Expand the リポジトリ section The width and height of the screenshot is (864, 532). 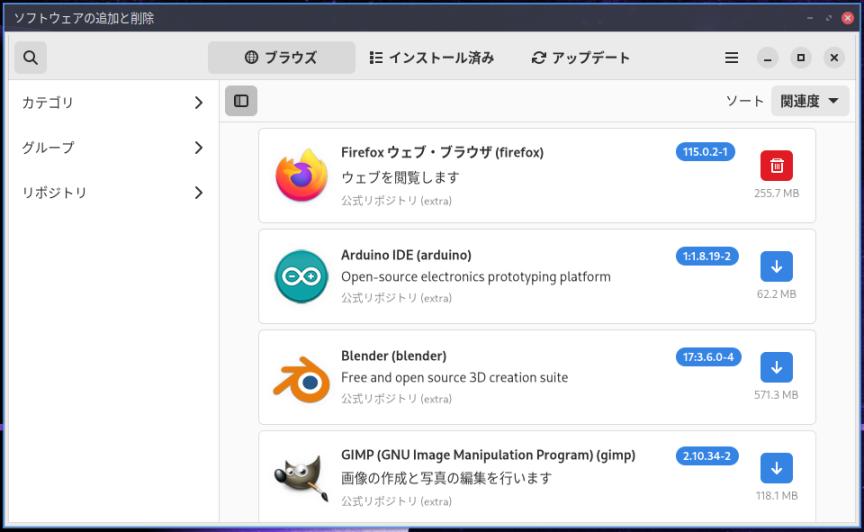[113, 193]
